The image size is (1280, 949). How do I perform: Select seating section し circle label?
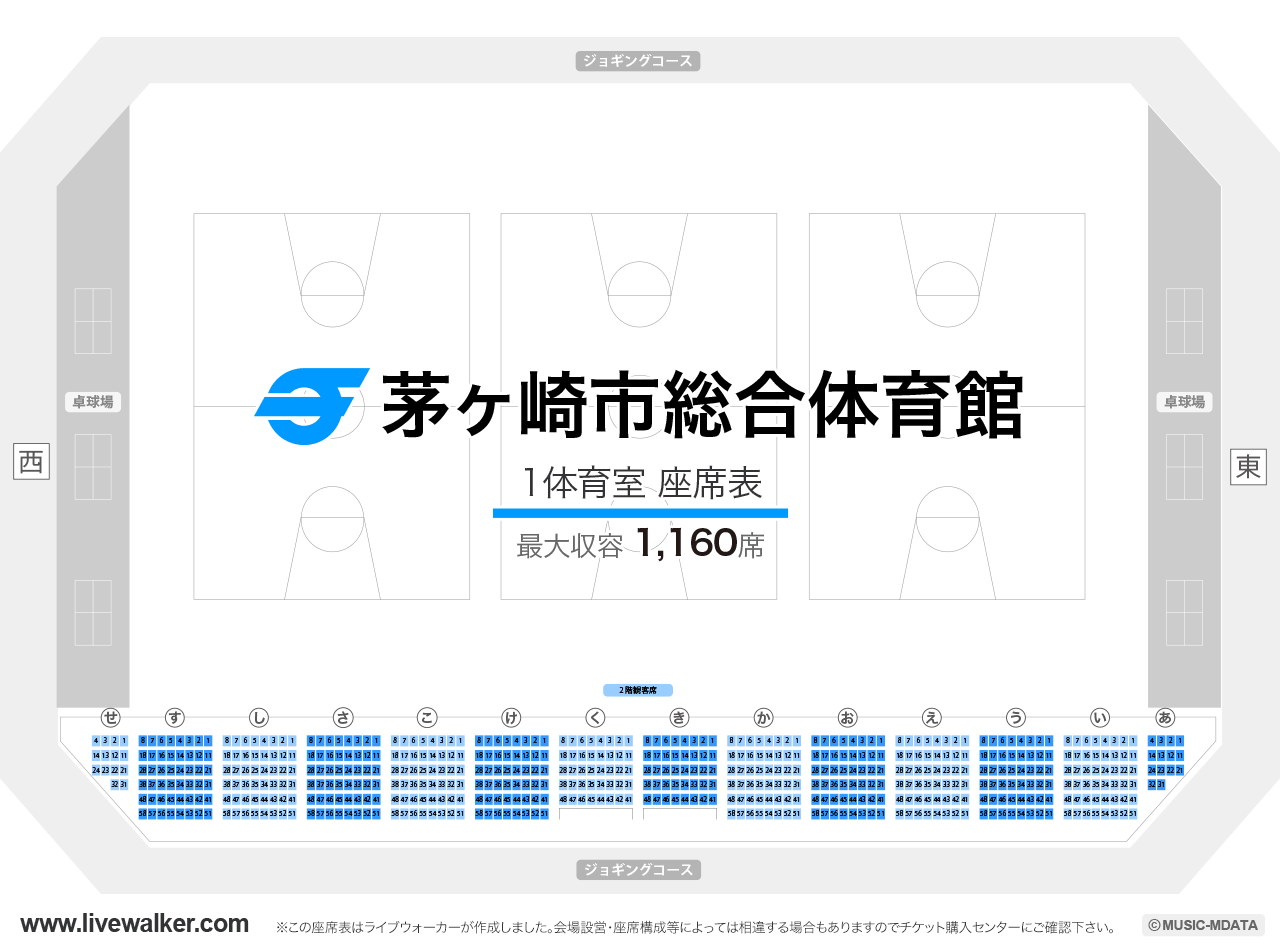click(259, 717)
